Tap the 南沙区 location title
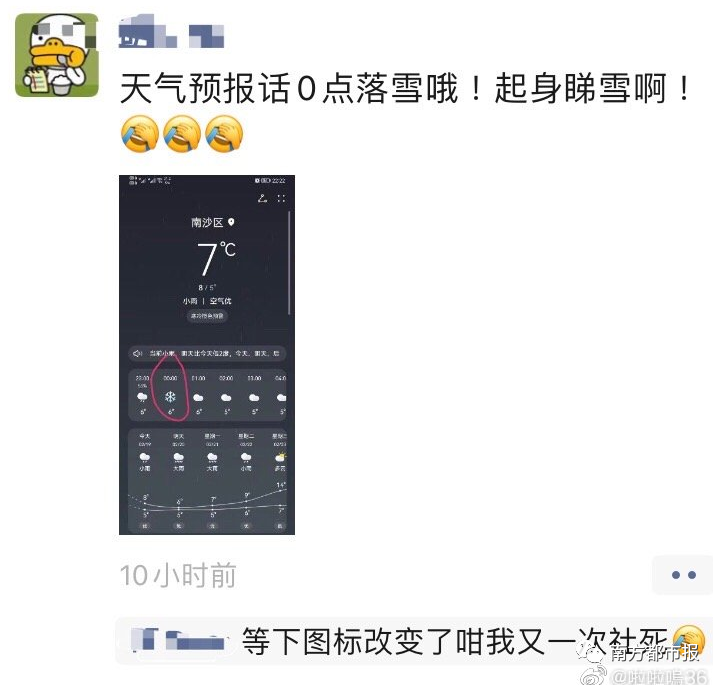 coord(207,222)
